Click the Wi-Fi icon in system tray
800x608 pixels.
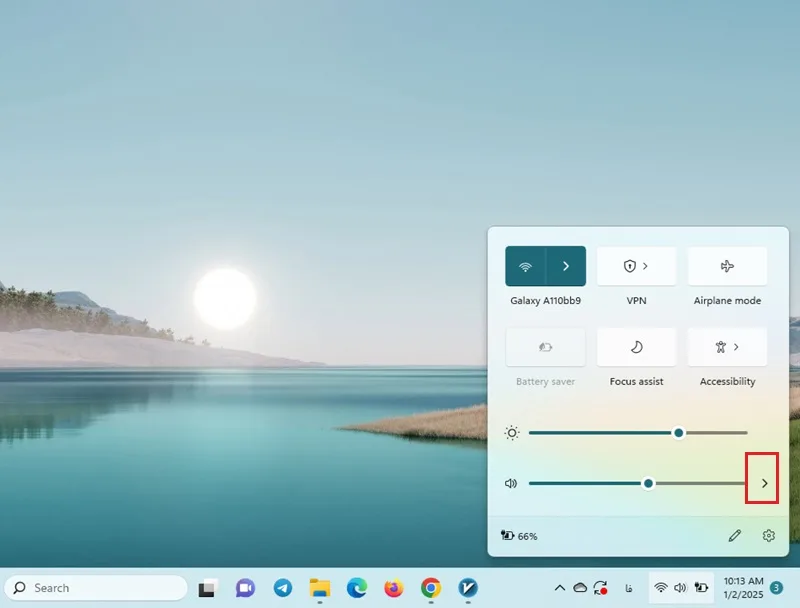661,588
